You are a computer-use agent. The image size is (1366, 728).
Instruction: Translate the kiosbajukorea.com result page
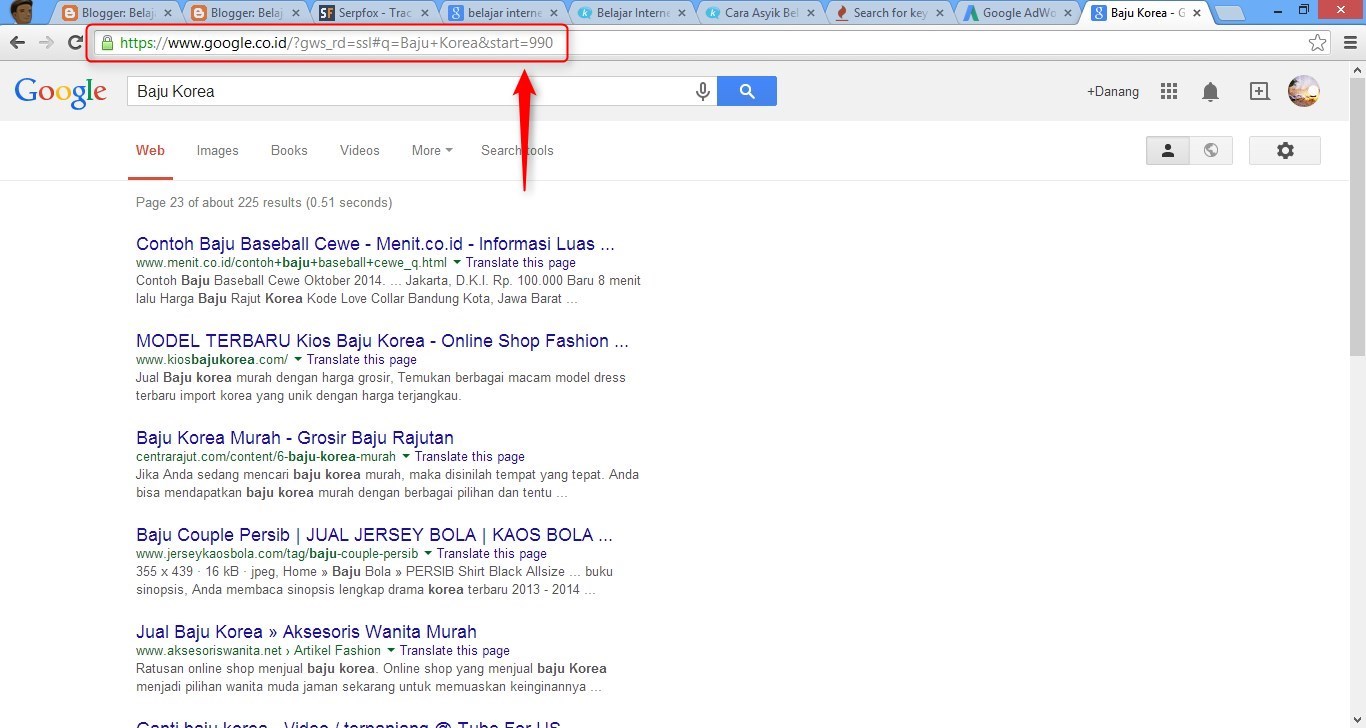click(x=362, y=359)
